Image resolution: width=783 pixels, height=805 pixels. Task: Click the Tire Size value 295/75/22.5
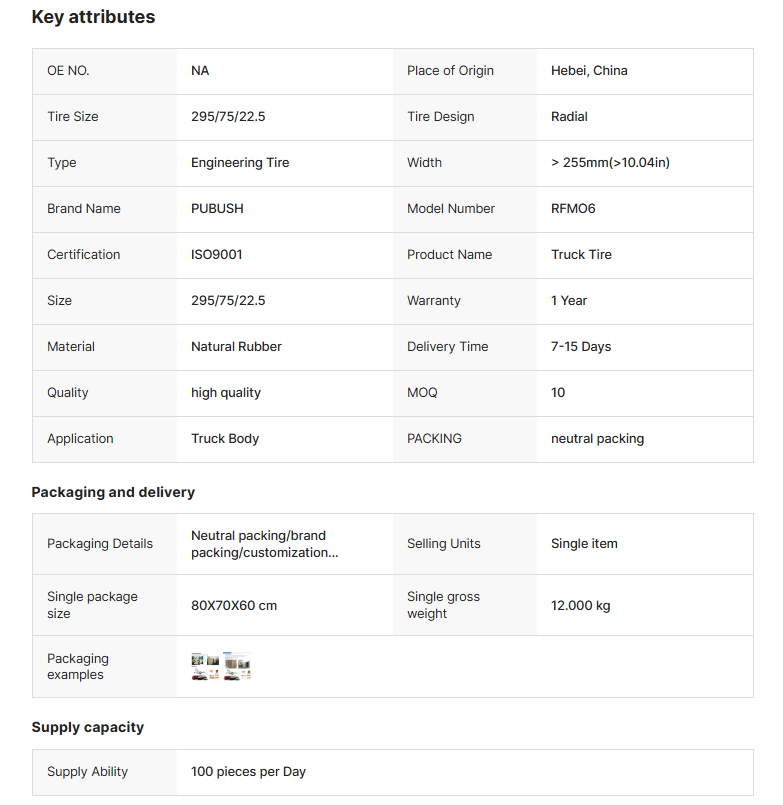(228, 117)
